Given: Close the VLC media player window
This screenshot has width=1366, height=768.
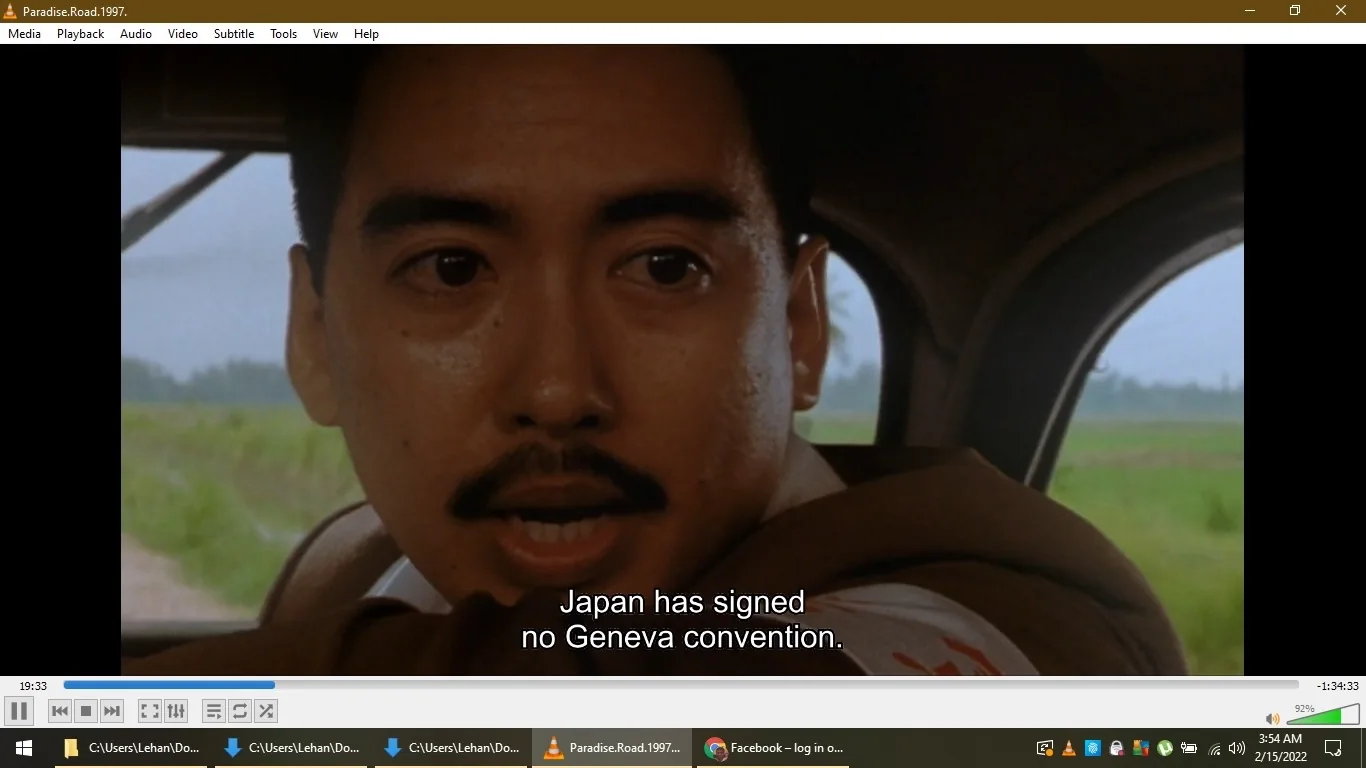Looking at the screenshot, I should coord(1341,11).
